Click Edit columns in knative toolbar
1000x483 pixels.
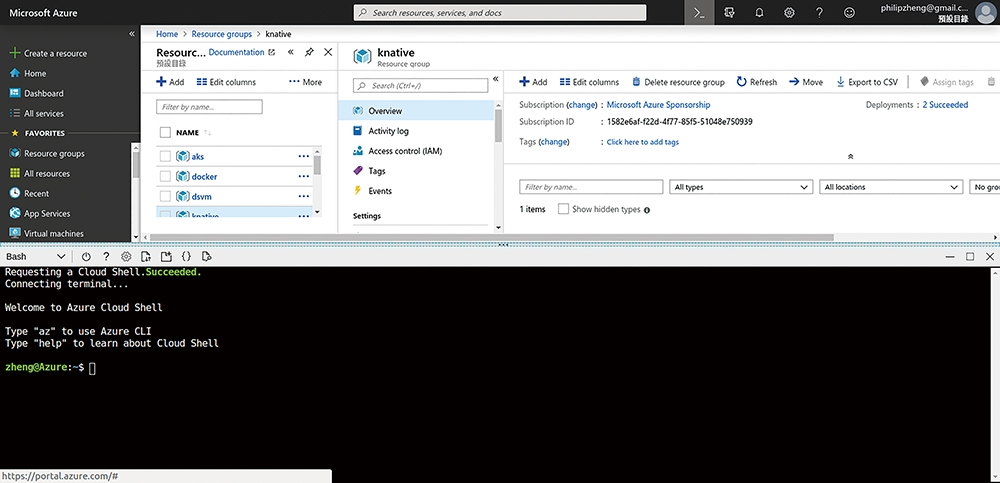pyautogui.click(x=589, y=82)
